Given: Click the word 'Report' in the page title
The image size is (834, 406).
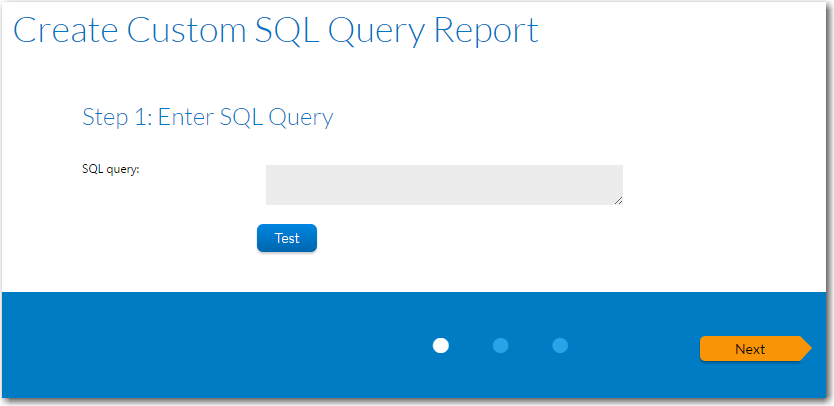Looking at the screenshot, I should pyautogui.click(x=487, y=30).
